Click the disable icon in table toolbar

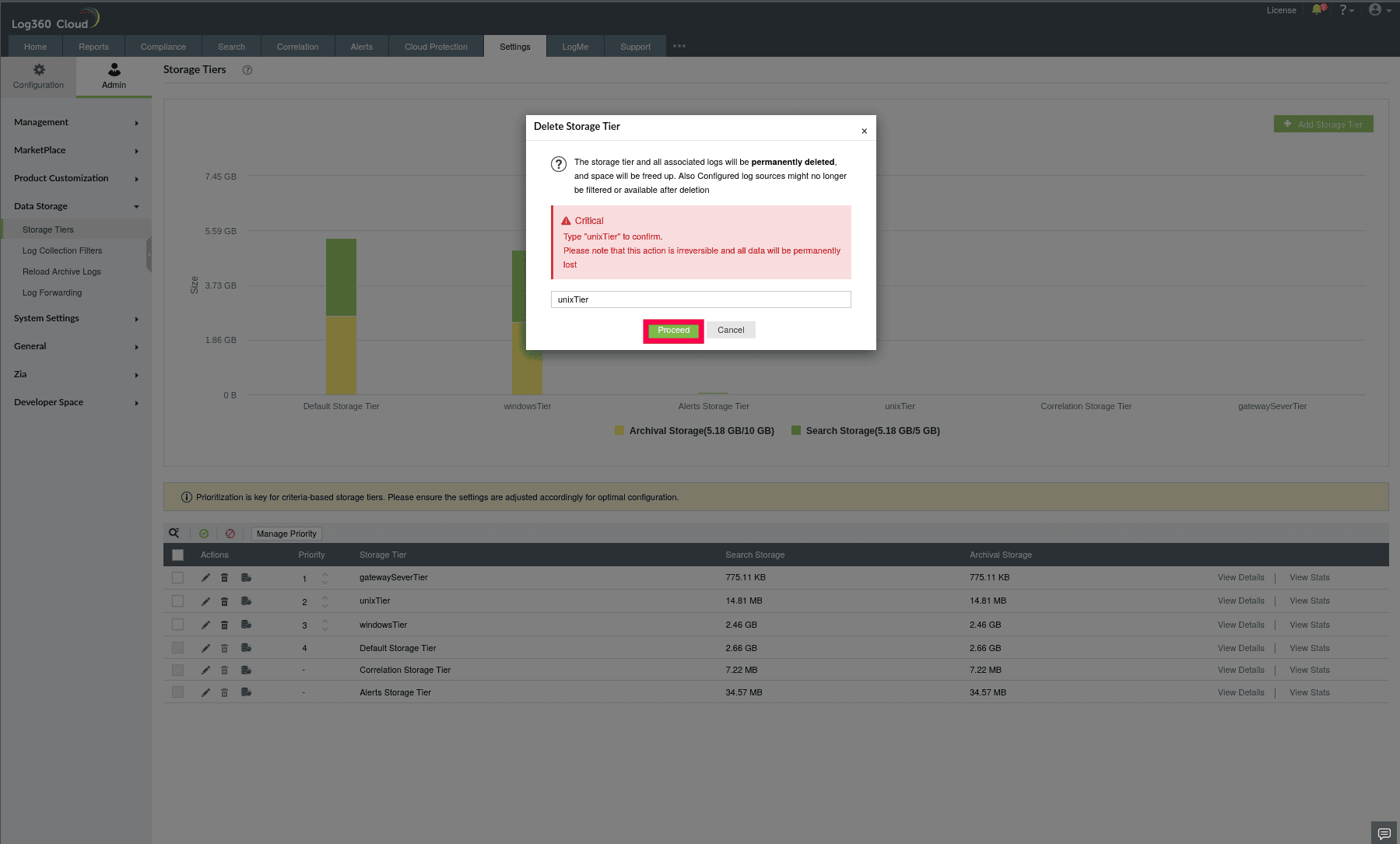click(230, 533)
